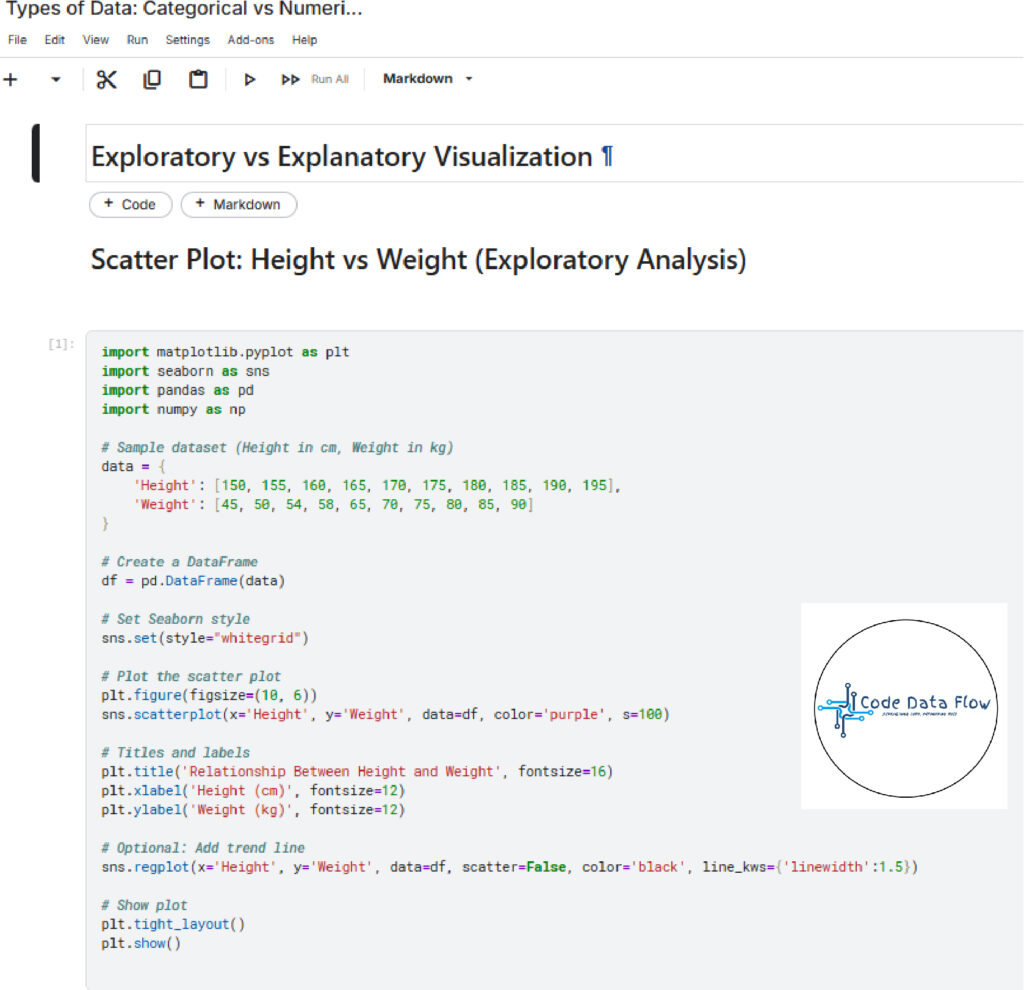This screenshot has height=990, width=1024.
Task: Click the pd.DataFrame(data) line
Action: pos(193,581)
